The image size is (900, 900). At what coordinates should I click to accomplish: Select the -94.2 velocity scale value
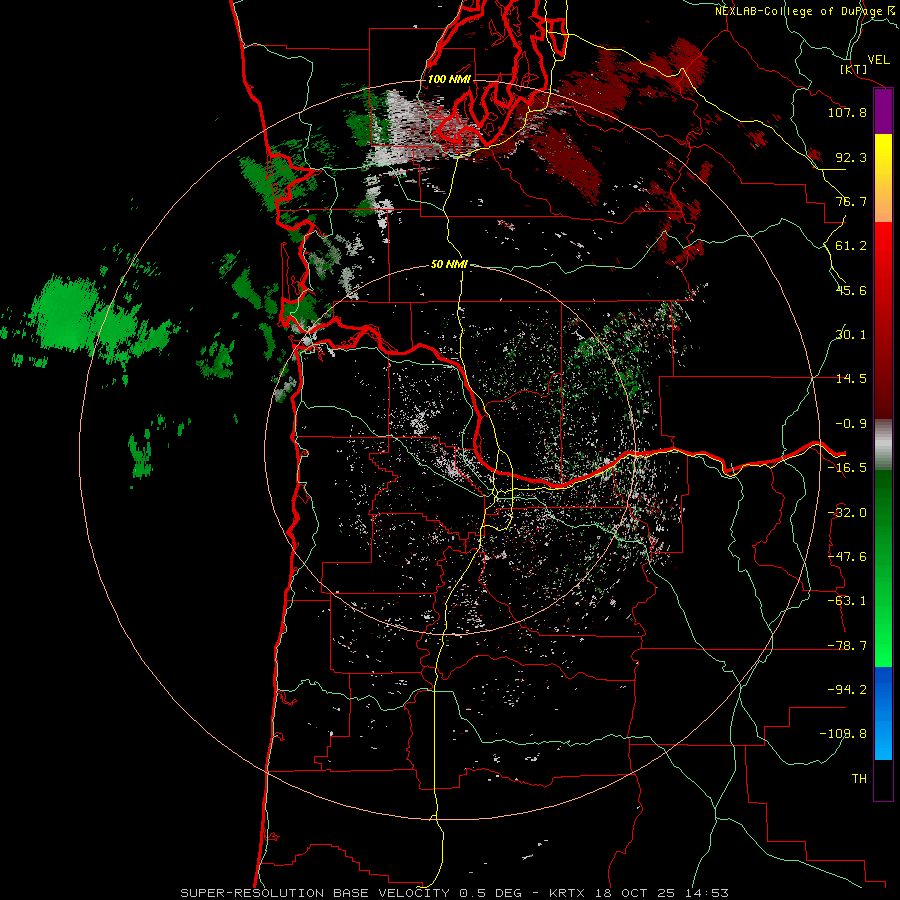(847, 690)
